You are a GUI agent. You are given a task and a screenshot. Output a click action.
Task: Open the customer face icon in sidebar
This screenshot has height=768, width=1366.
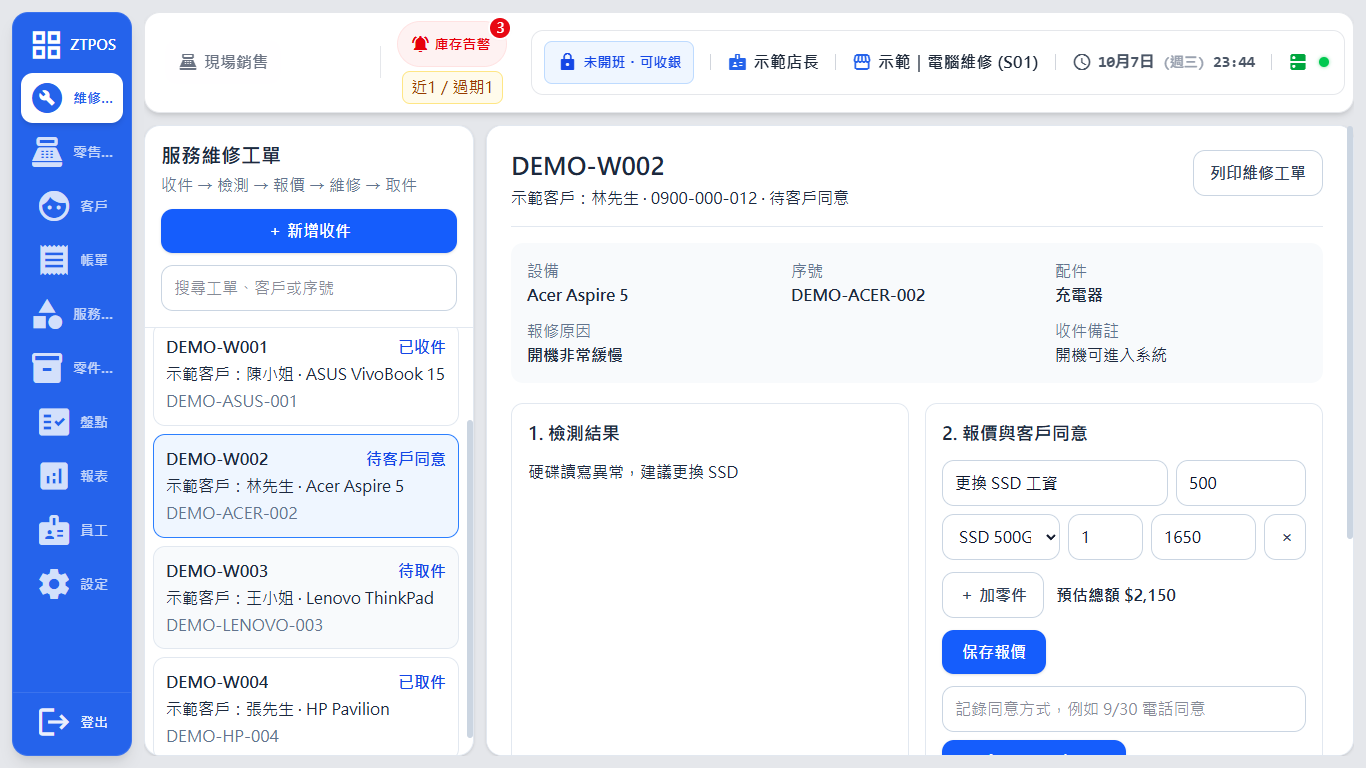click(x=54, y=206)
